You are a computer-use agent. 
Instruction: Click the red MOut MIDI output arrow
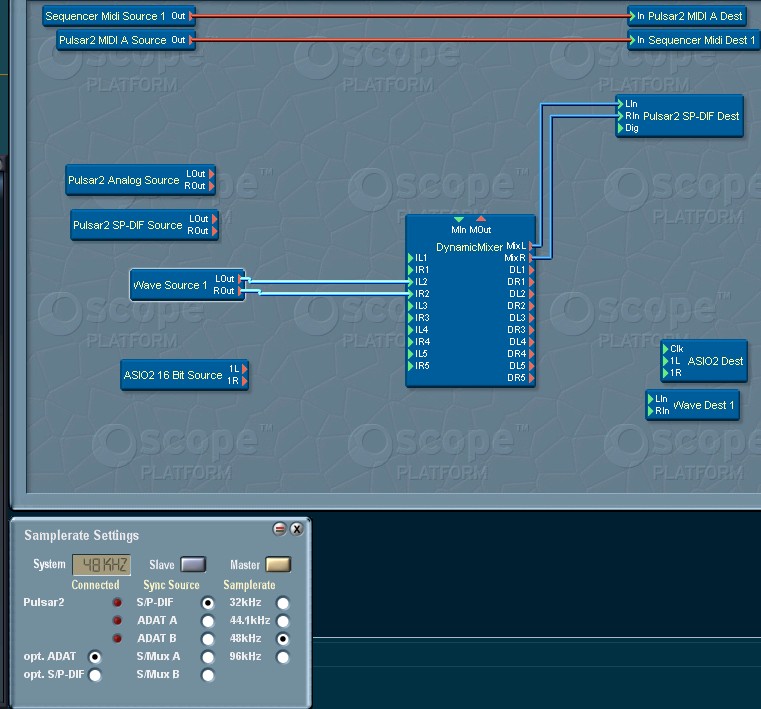[x=481, y=219]
